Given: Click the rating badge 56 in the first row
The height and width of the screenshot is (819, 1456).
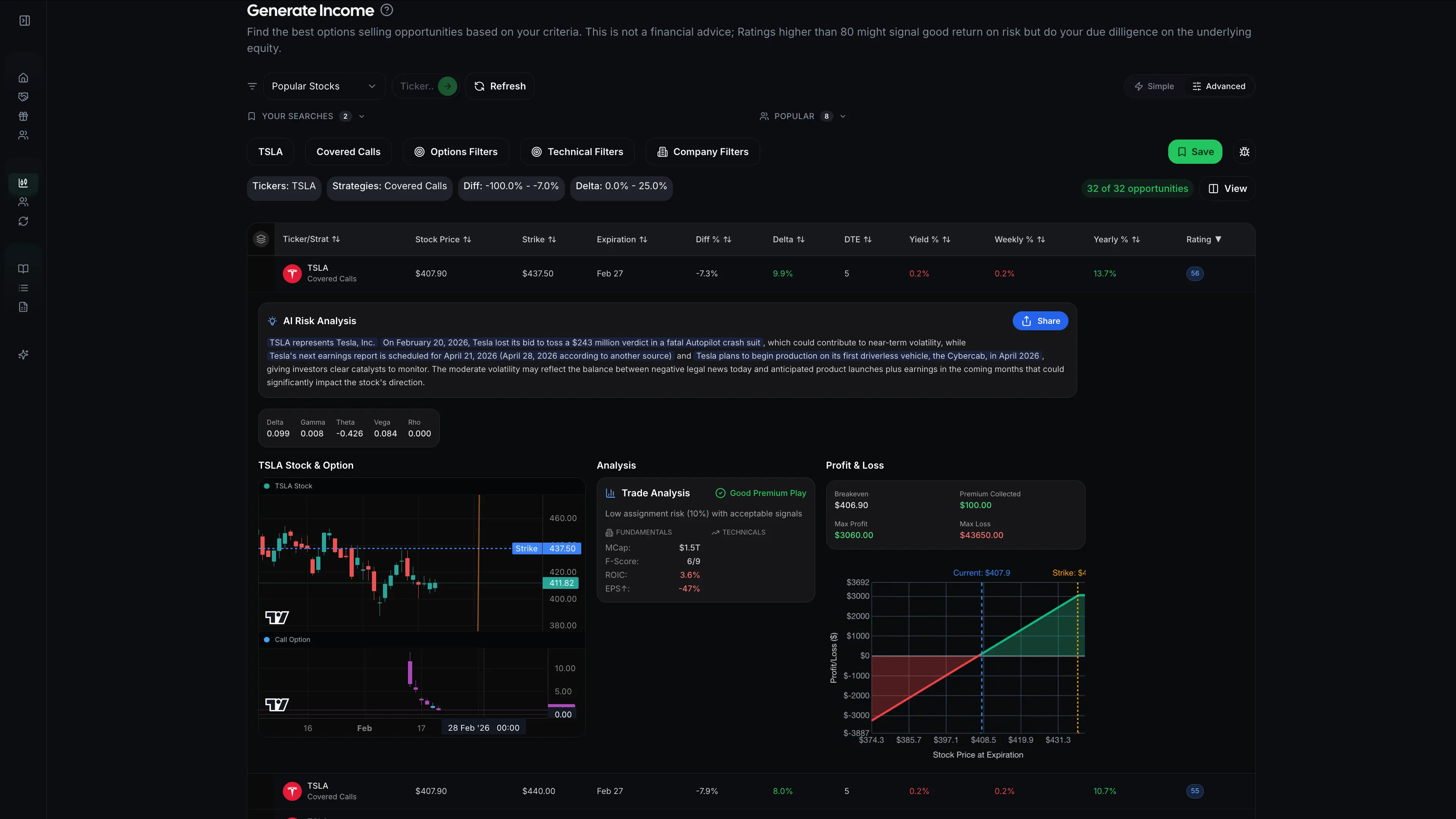Looking at the screenshot, I should [x=1195, y=273].
